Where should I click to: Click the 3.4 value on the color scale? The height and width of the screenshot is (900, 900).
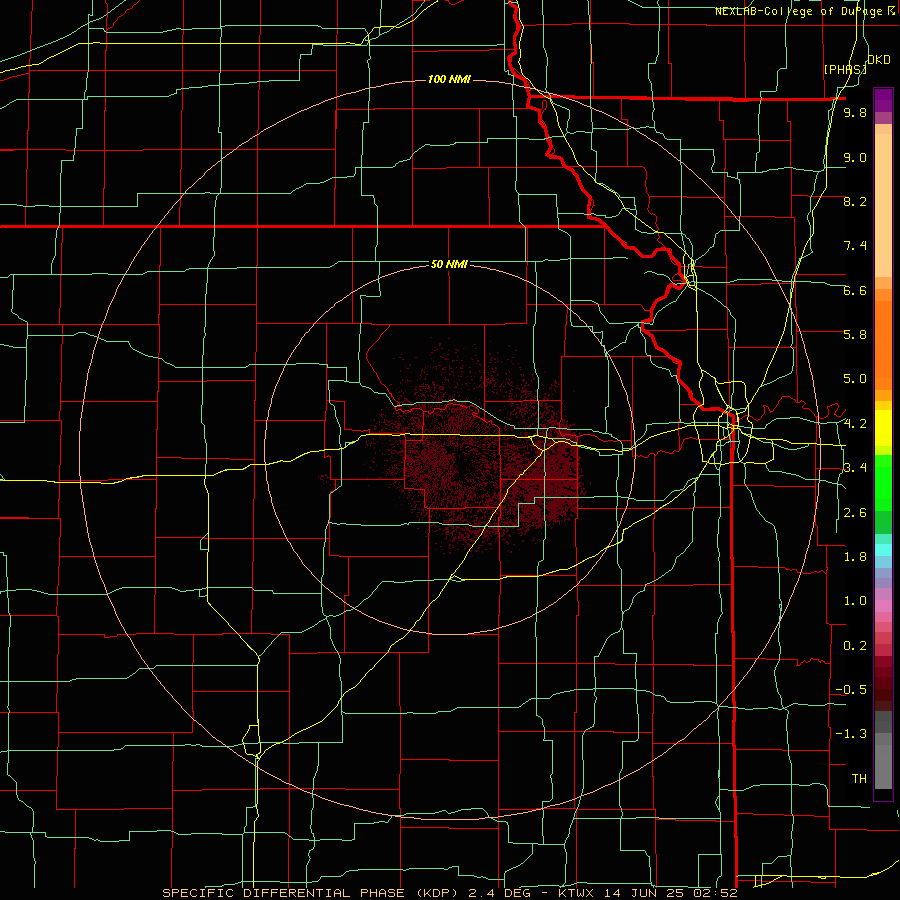point(855,468)
